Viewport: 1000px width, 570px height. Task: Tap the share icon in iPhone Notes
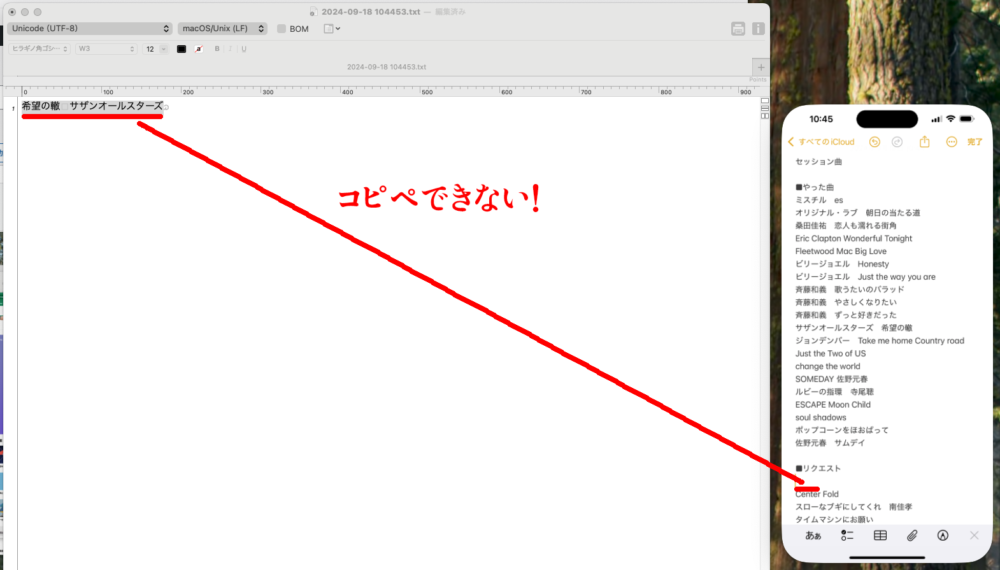point(925,142)
